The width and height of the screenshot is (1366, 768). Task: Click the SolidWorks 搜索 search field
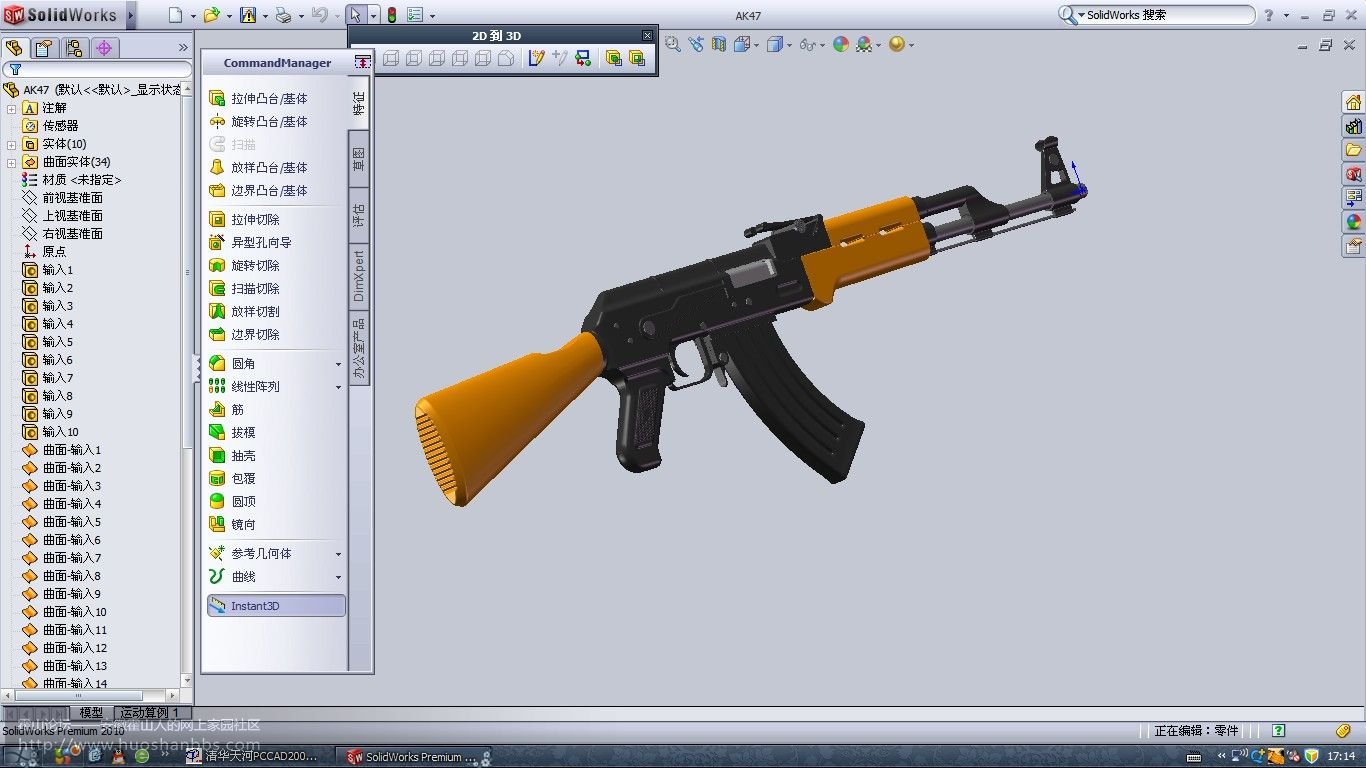pos(1165,15)
